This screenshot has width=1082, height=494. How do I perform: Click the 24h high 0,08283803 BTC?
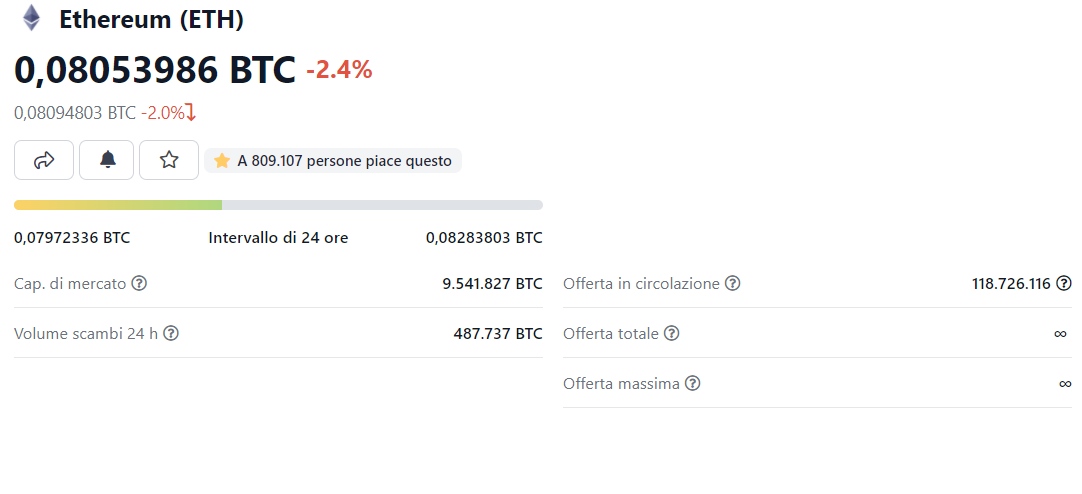tap(484, 238)
